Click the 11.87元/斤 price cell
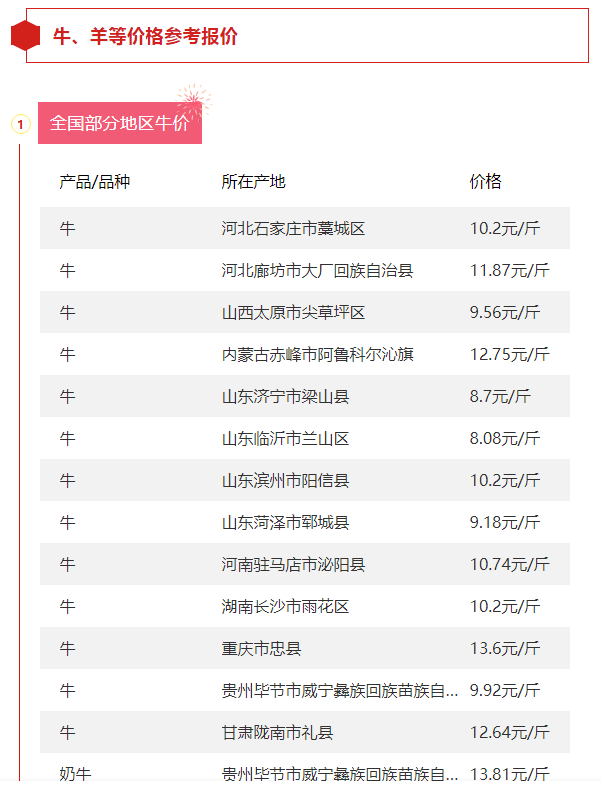Viewport: 601px width, 787px height. coord(509,271)
